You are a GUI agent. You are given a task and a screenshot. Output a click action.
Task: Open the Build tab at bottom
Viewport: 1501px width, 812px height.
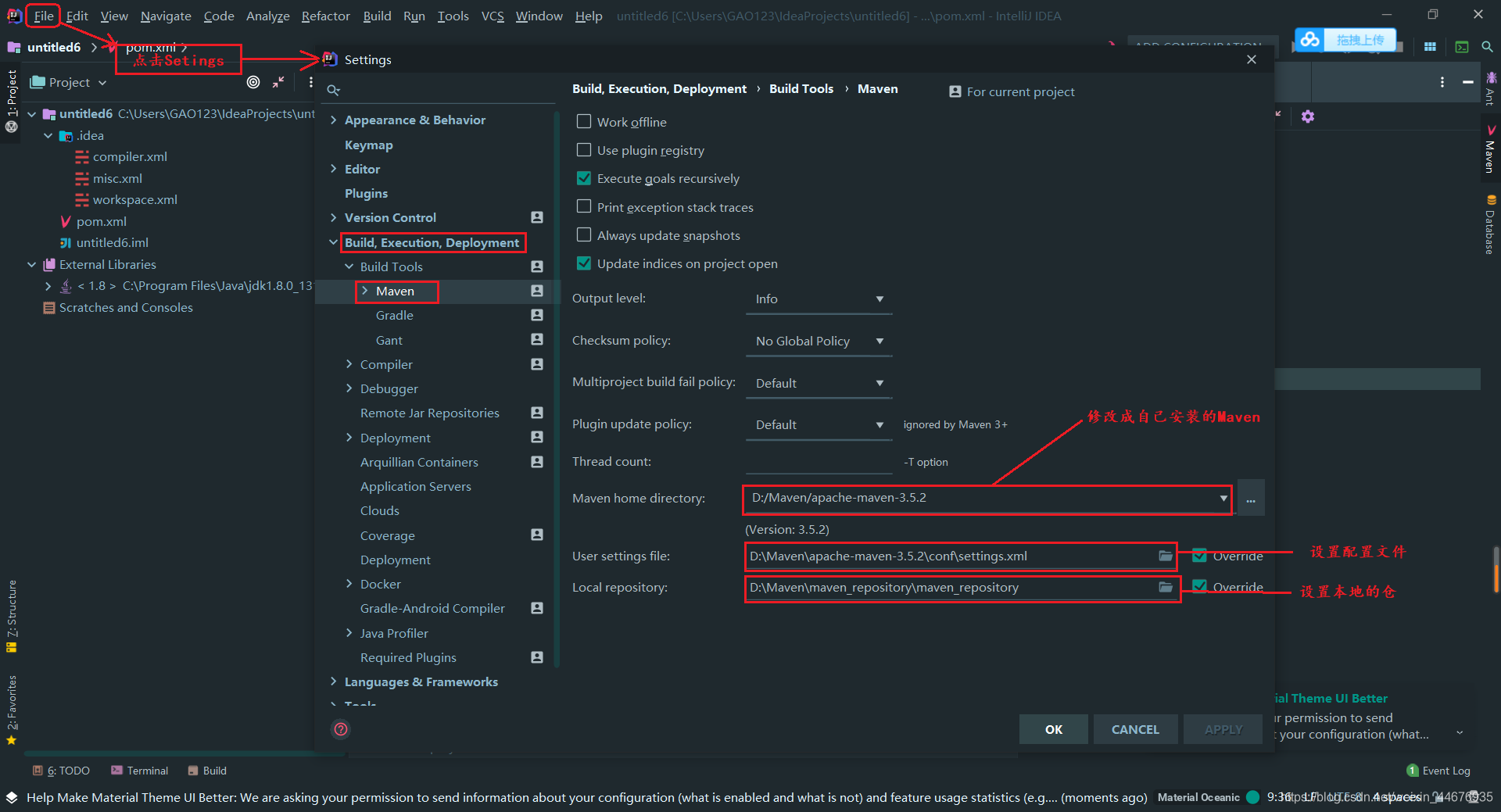pyautogui.click(x=207, y=771)
